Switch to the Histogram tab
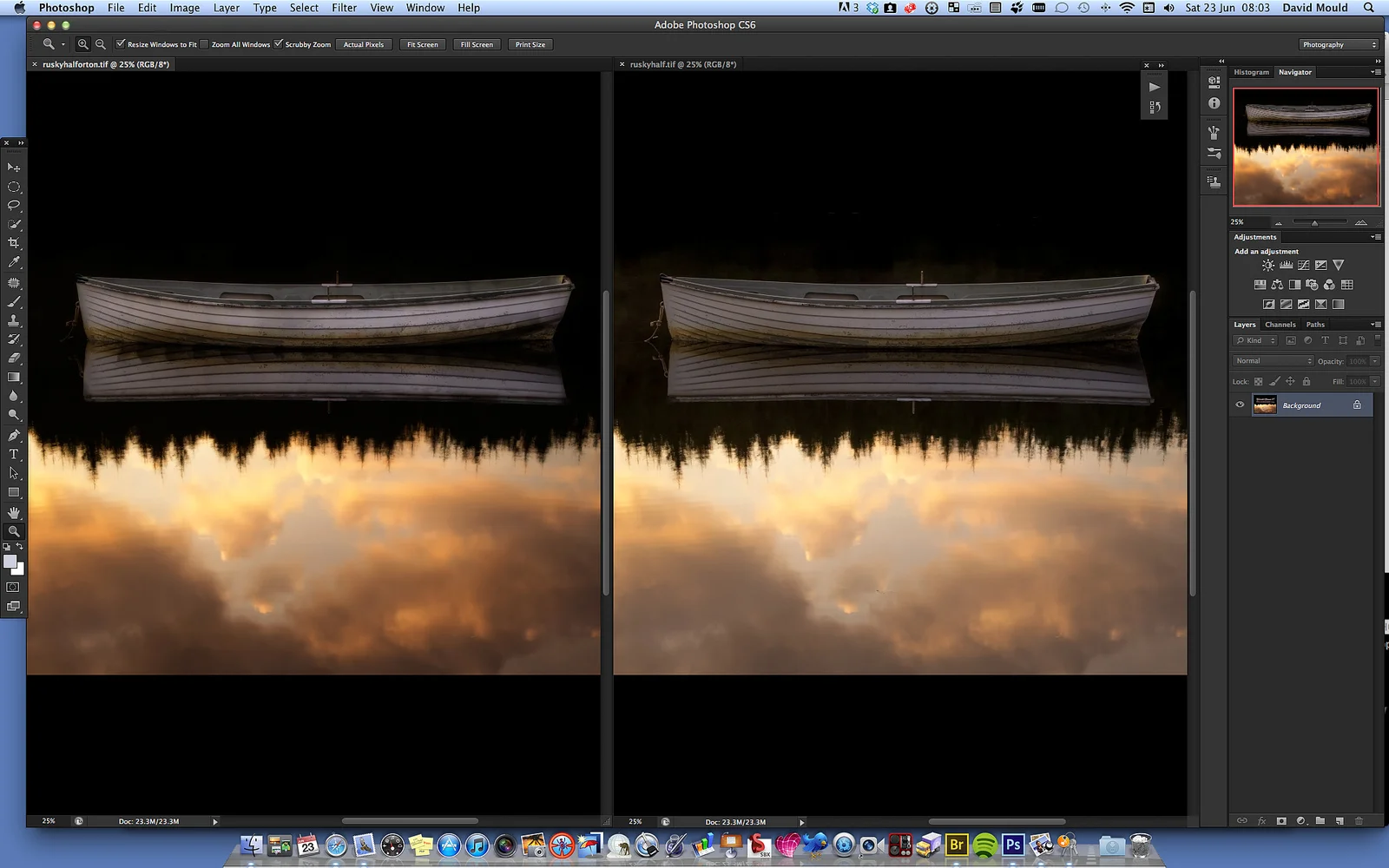This screenshot has width=1389, height=868. (1251, 72)
